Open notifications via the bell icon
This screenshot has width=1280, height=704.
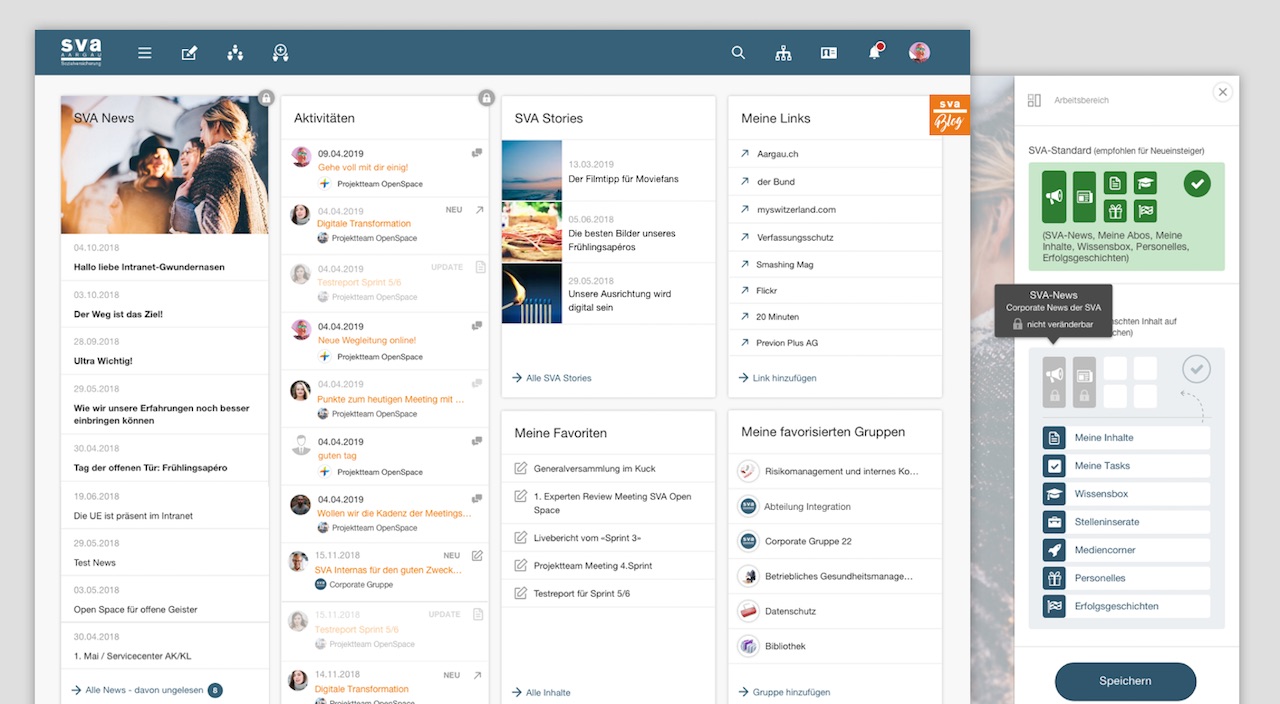[875, 52]
